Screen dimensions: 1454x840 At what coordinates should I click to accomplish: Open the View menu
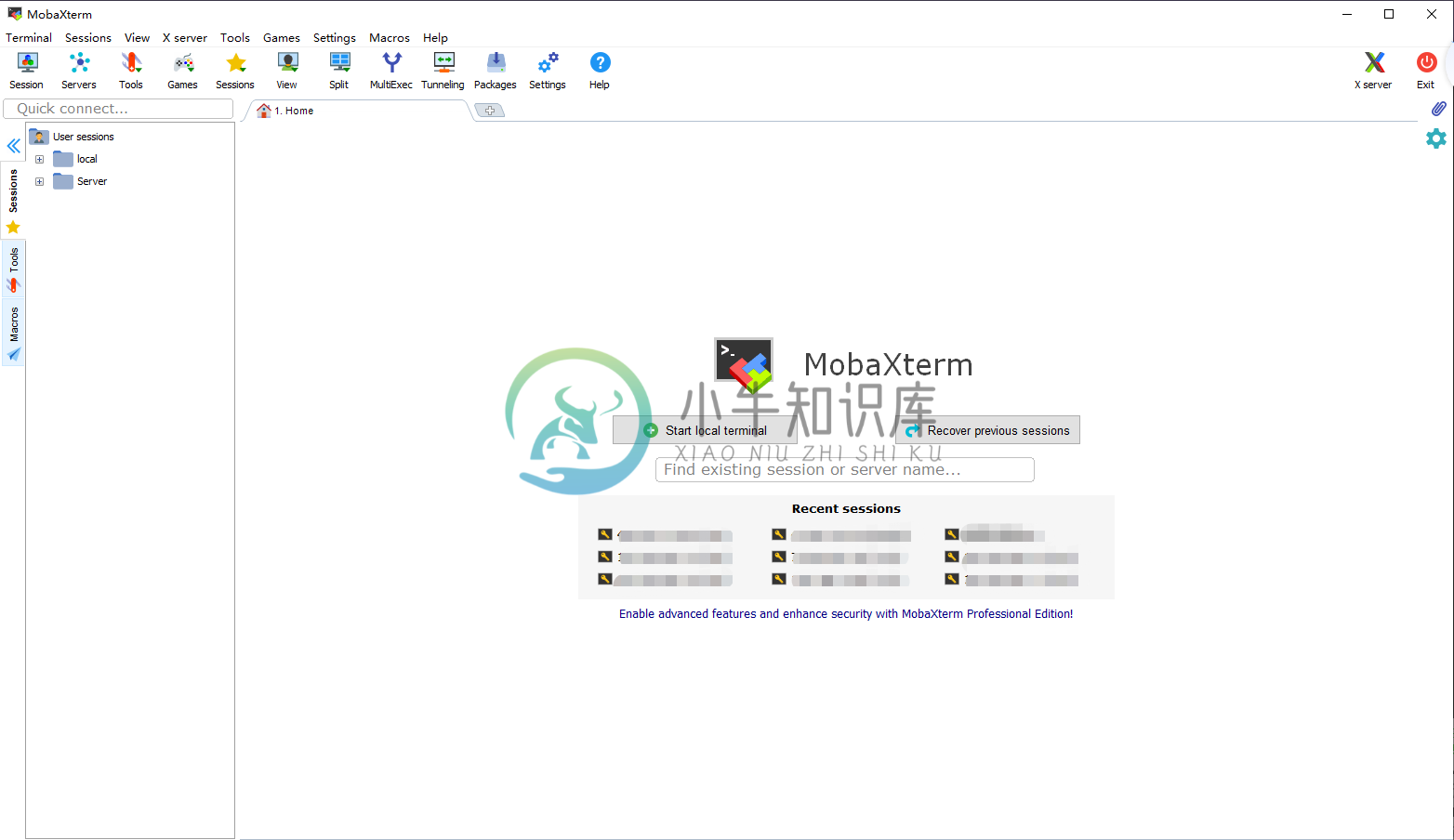(x=138, y=38)
